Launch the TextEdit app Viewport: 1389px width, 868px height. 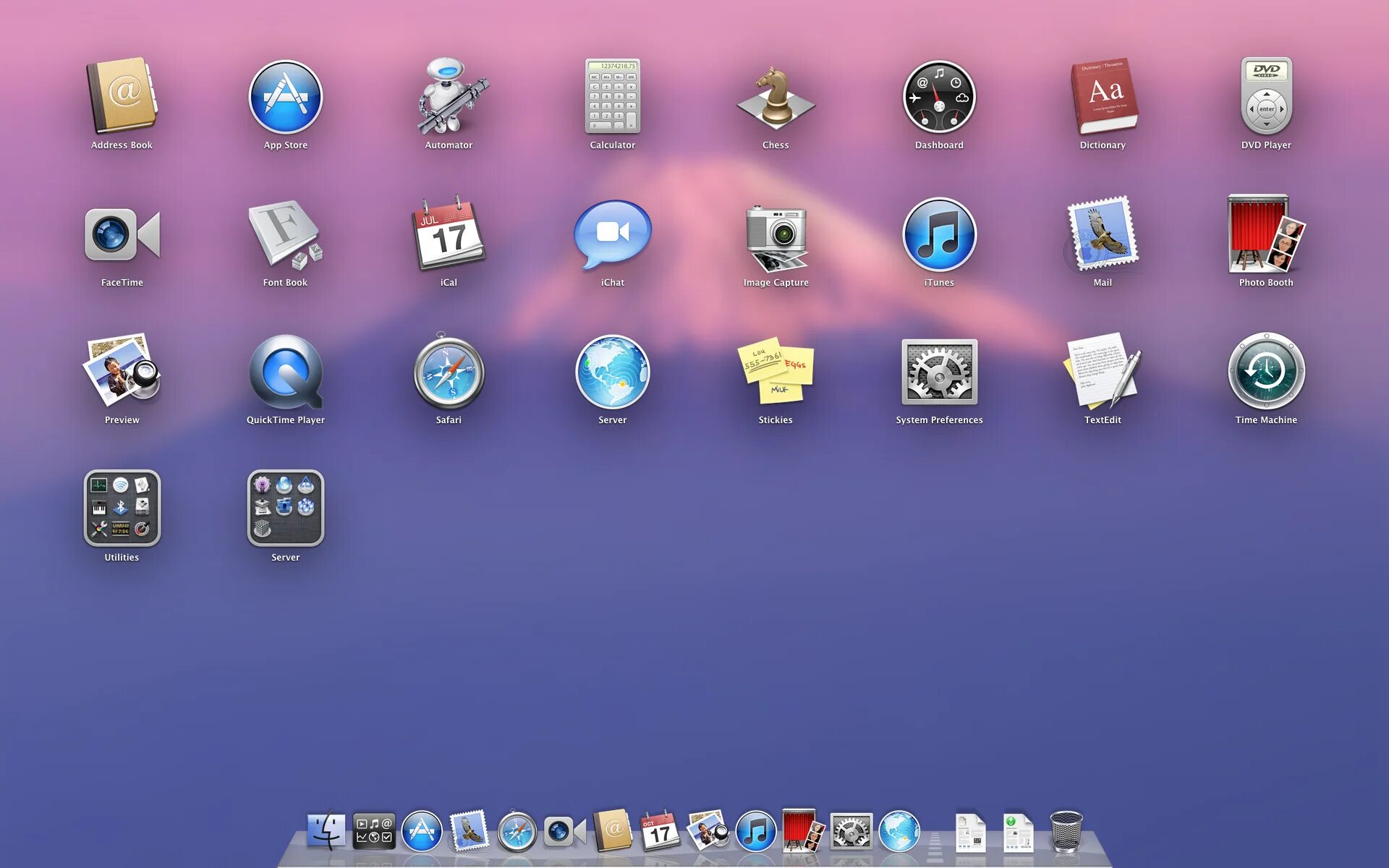(x=1103, y=371)
